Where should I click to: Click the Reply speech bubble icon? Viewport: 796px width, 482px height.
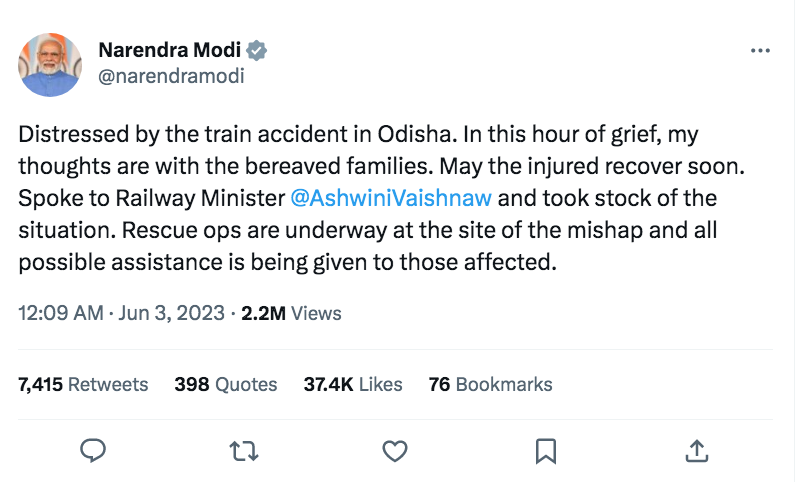[x=93, y=450]
